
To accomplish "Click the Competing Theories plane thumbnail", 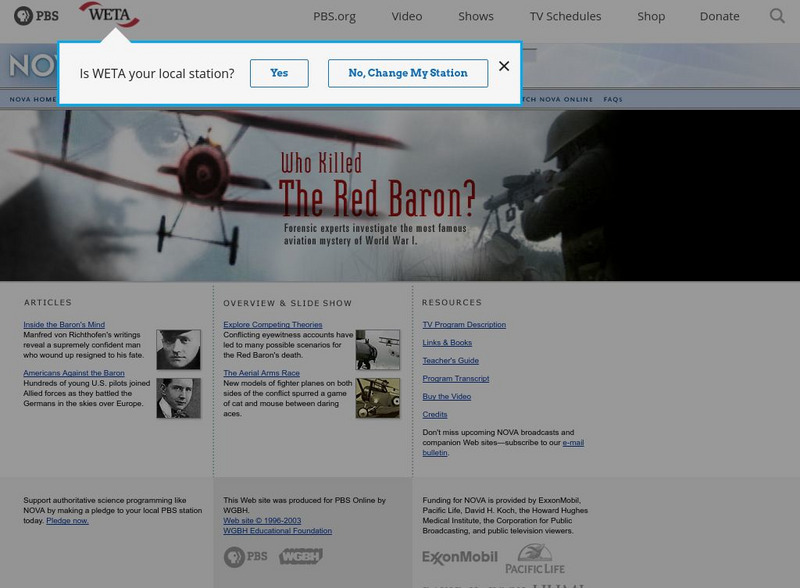I will [x=378, y=350].
